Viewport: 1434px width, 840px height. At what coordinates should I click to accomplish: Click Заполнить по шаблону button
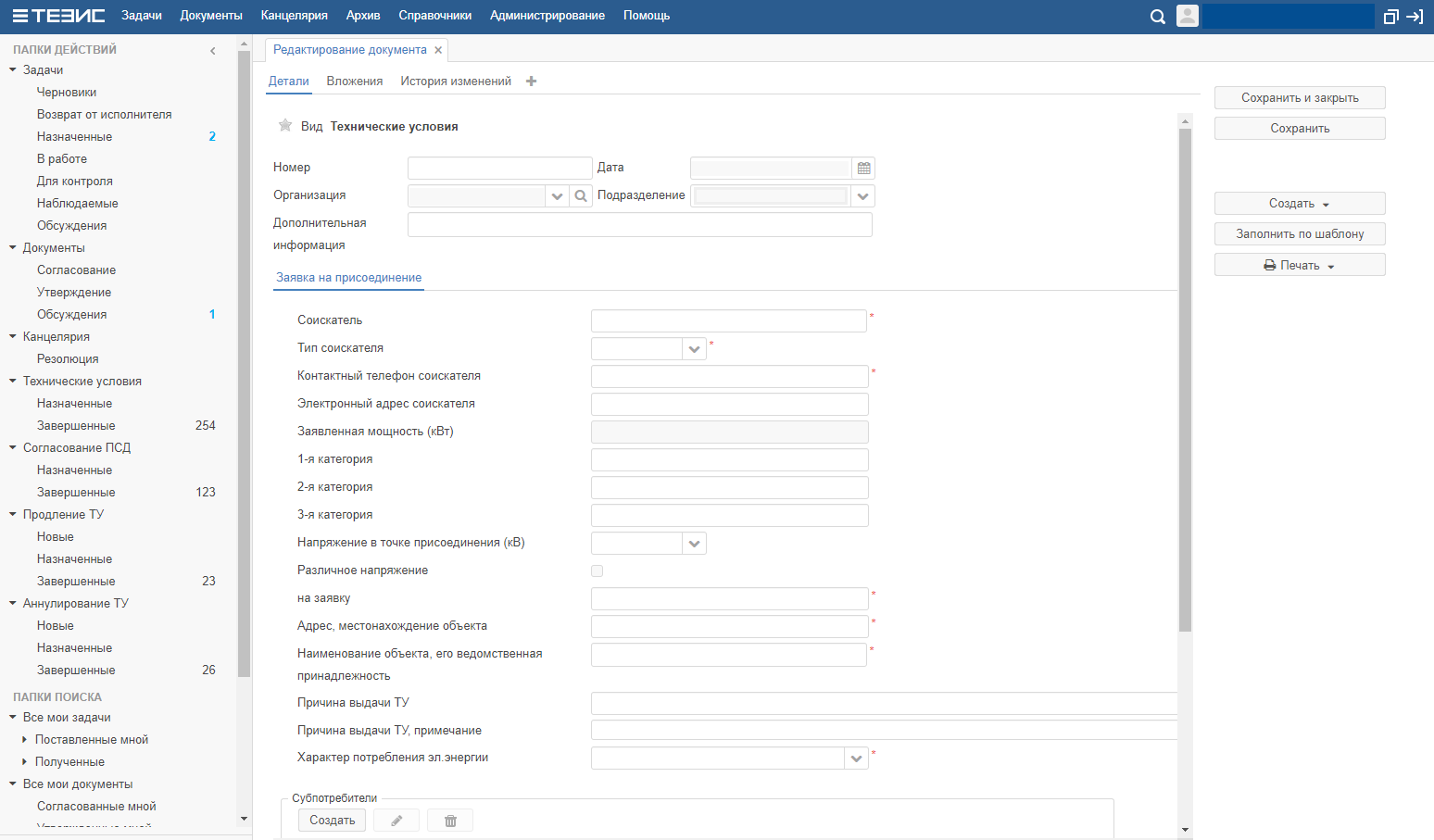click(x=1300, y=234)
